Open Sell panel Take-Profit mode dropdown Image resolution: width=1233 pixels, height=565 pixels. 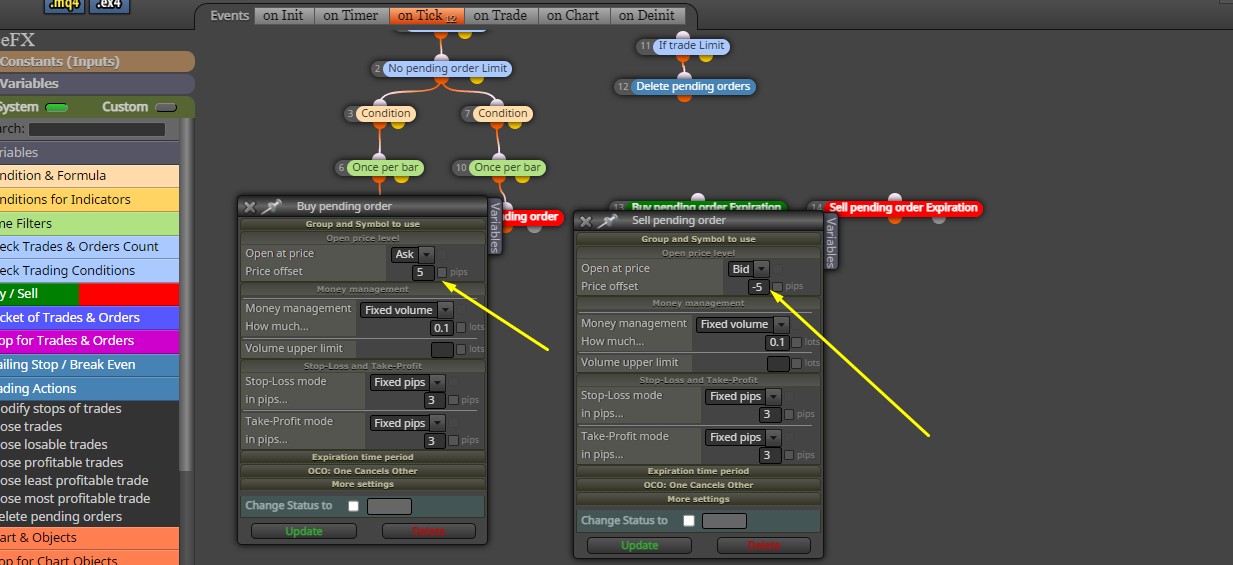(743, 438)
